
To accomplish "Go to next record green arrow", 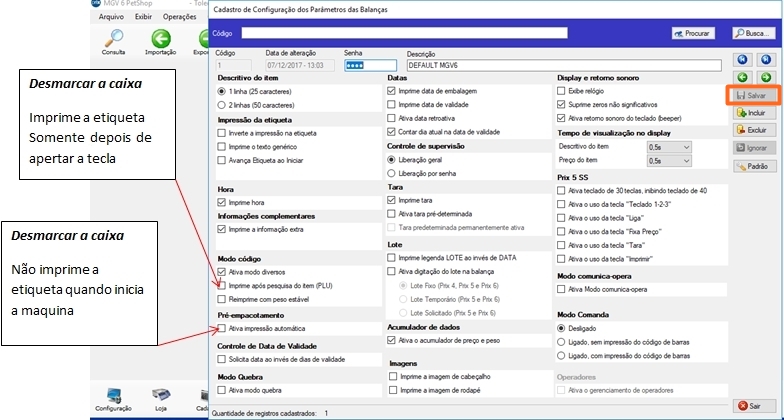I will point(766,77).
